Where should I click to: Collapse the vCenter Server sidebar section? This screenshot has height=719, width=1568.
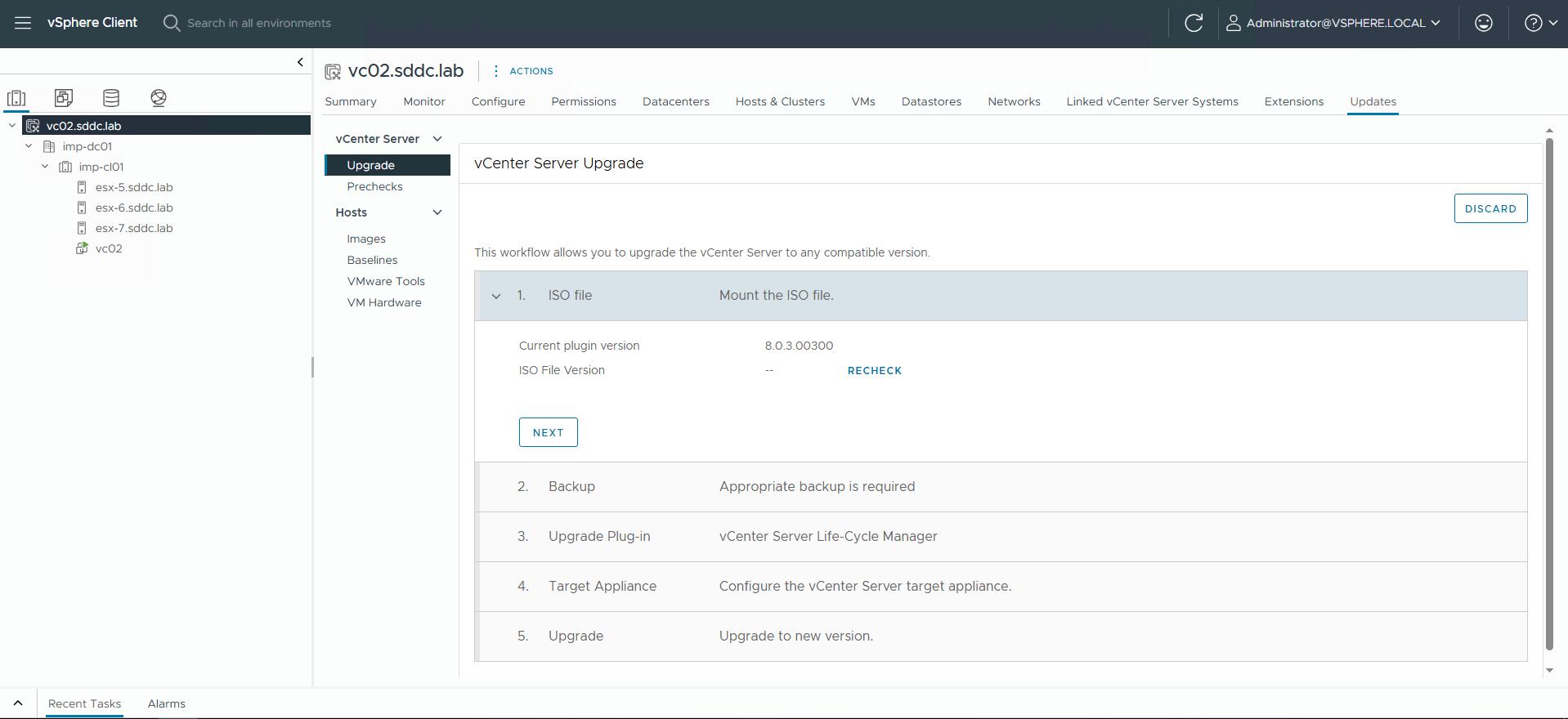click(437, 139)
